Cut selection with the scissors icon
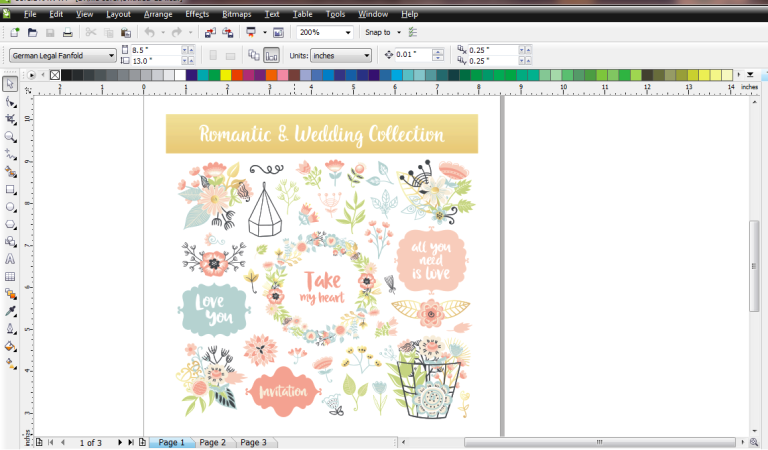Screen dimensions: 768x450 [x=91, y=32]
